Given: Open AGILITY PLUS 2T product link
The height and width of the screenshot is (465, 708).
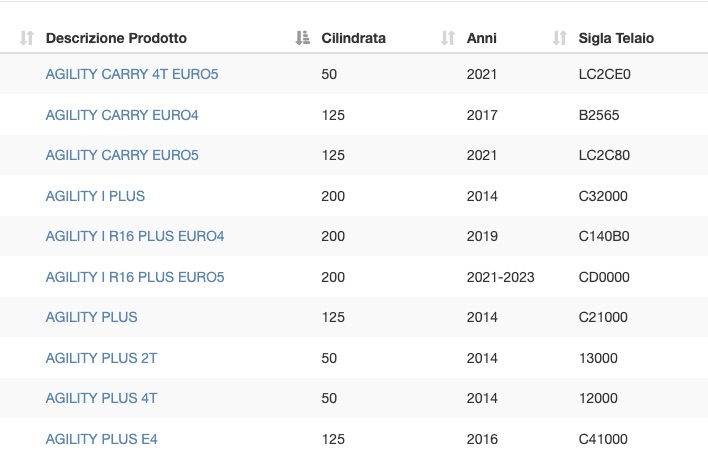Looking at the screenshot, I should pos(102,358).
